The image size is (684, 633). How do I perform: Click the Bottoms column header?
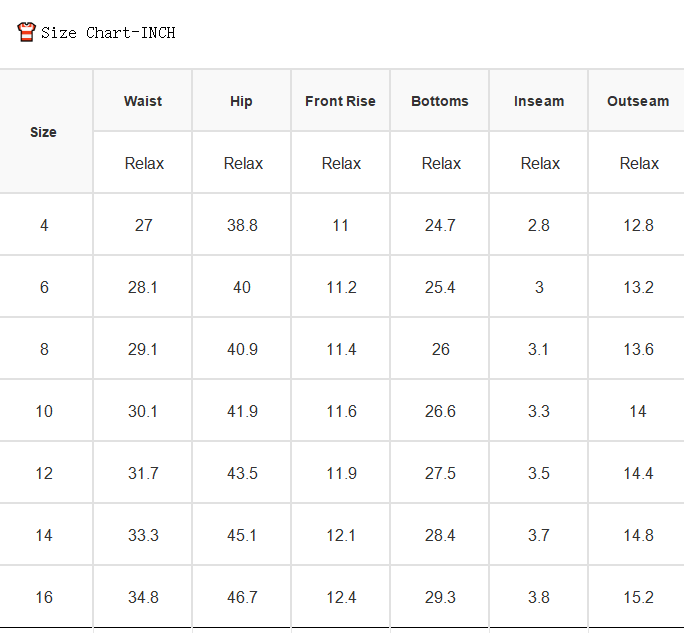click(440, 101)
